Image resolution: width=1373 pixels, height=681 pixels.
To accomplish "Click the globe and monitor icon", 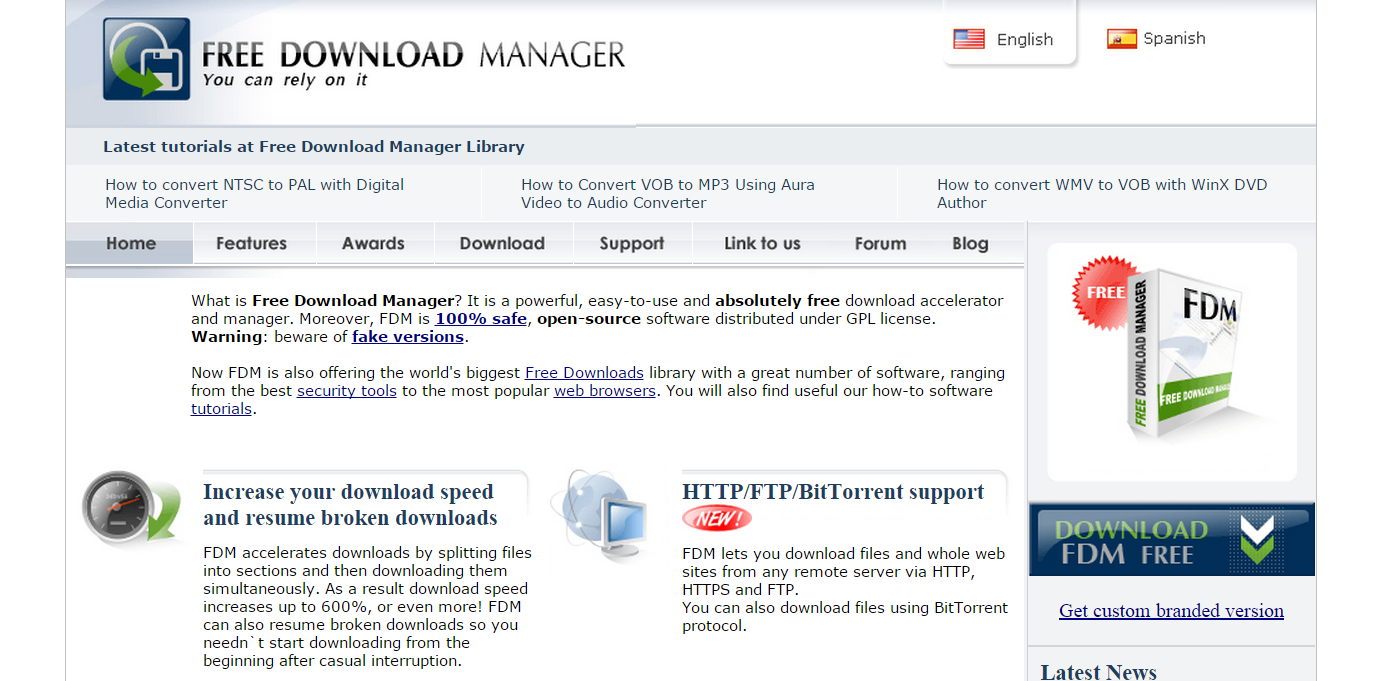I will point(601,515).
